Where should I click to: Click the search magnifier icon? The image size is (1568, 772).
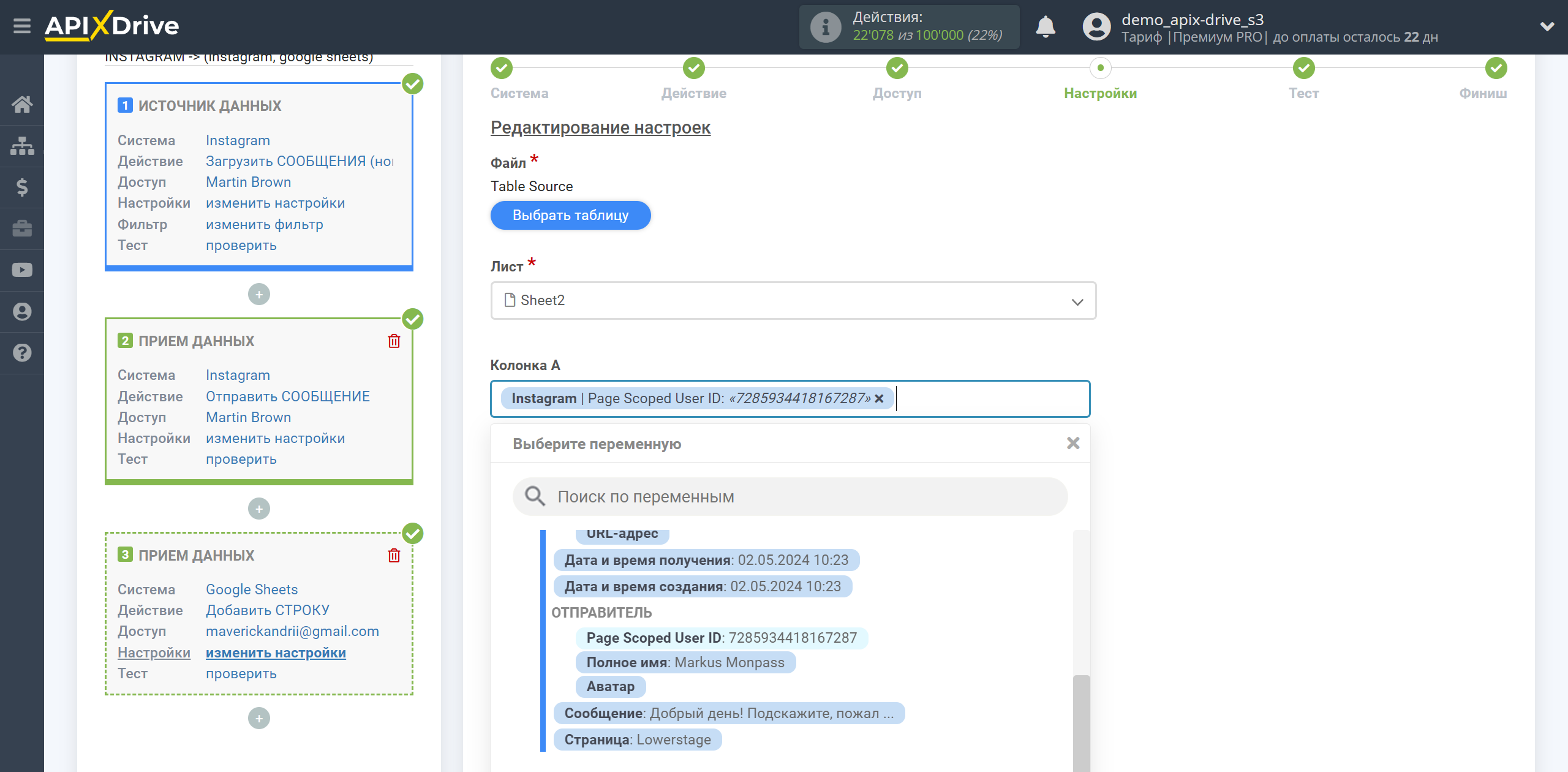(x=535, y=496)
